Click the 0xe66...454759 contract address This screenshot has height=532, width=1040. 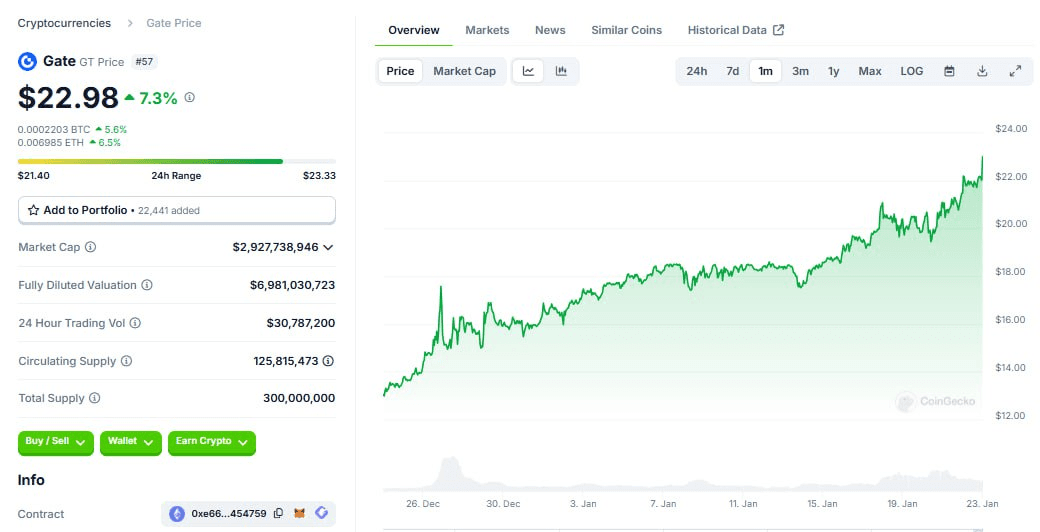(x=228, y=513)
